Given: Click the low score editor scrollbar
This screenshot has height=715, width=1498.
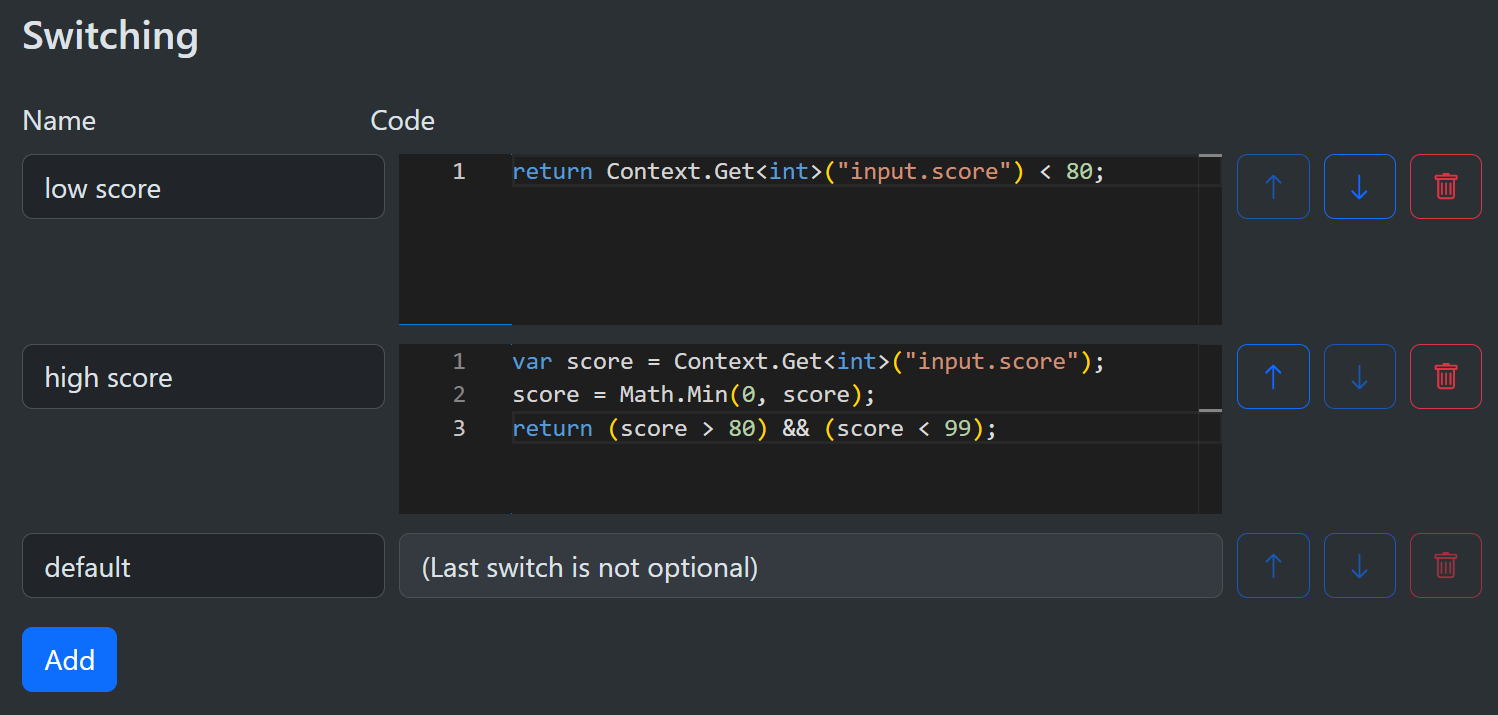Looking at the screenshot, I should tap(1210, 240).
